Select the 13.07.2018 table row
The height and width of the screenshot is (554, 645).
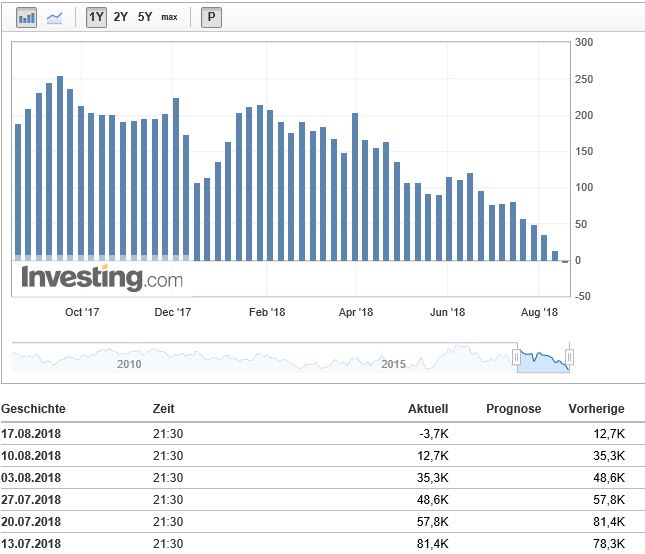click(x=322, y=543)
